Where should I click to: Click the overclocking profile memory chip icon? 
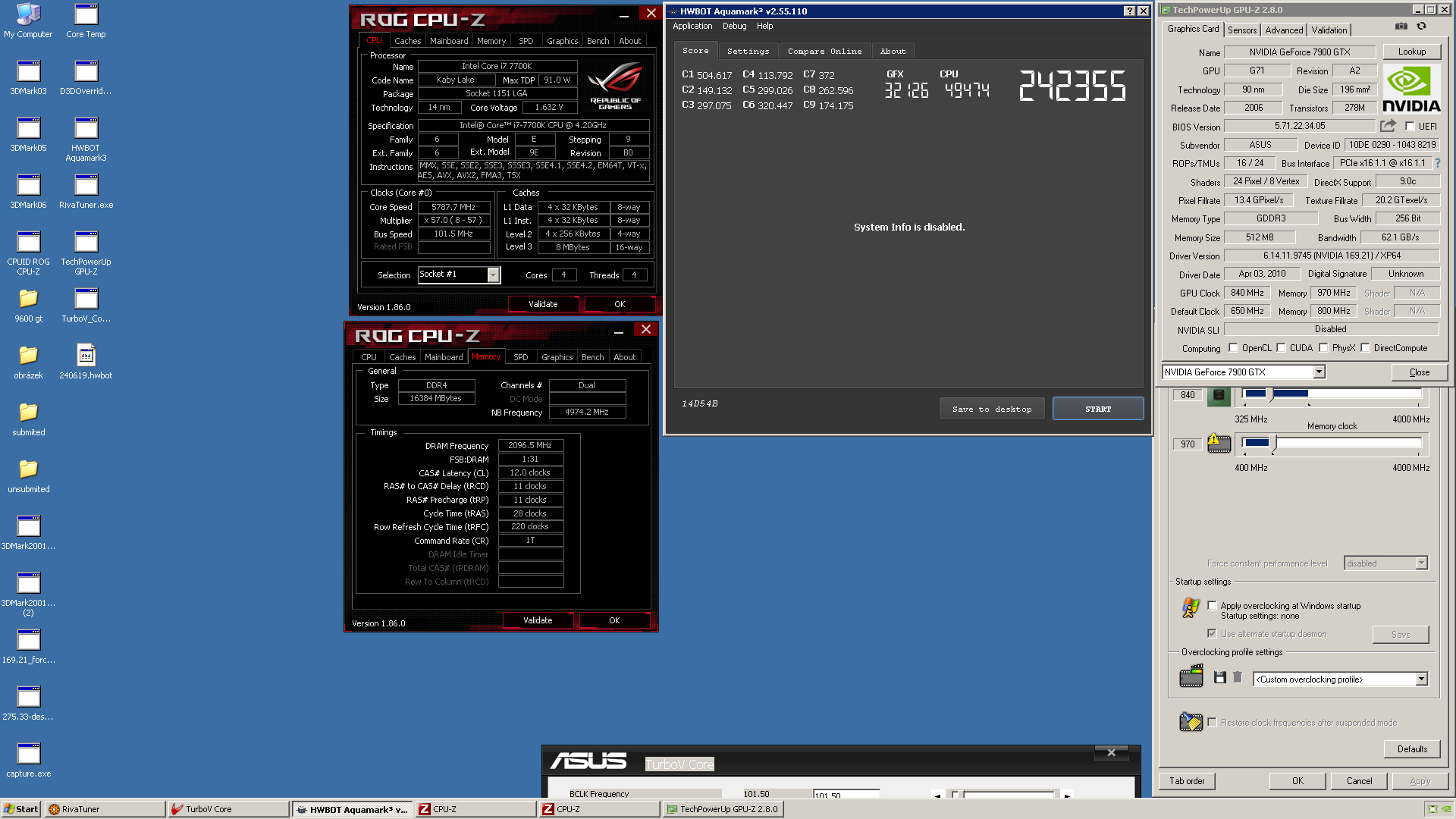click(1191, 676)
